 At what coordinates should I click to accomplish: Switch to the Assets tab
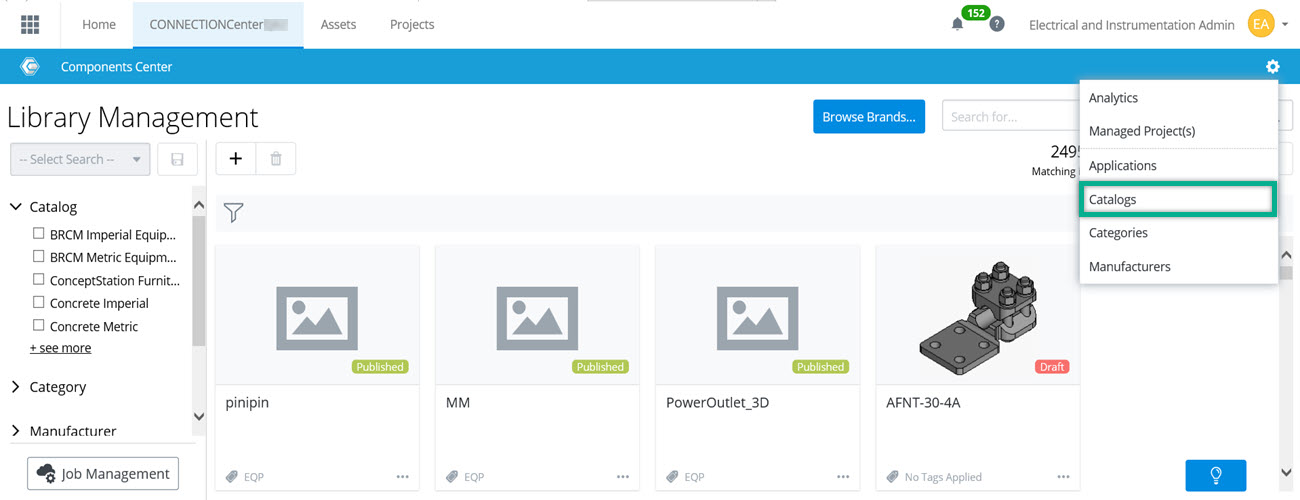338,25
